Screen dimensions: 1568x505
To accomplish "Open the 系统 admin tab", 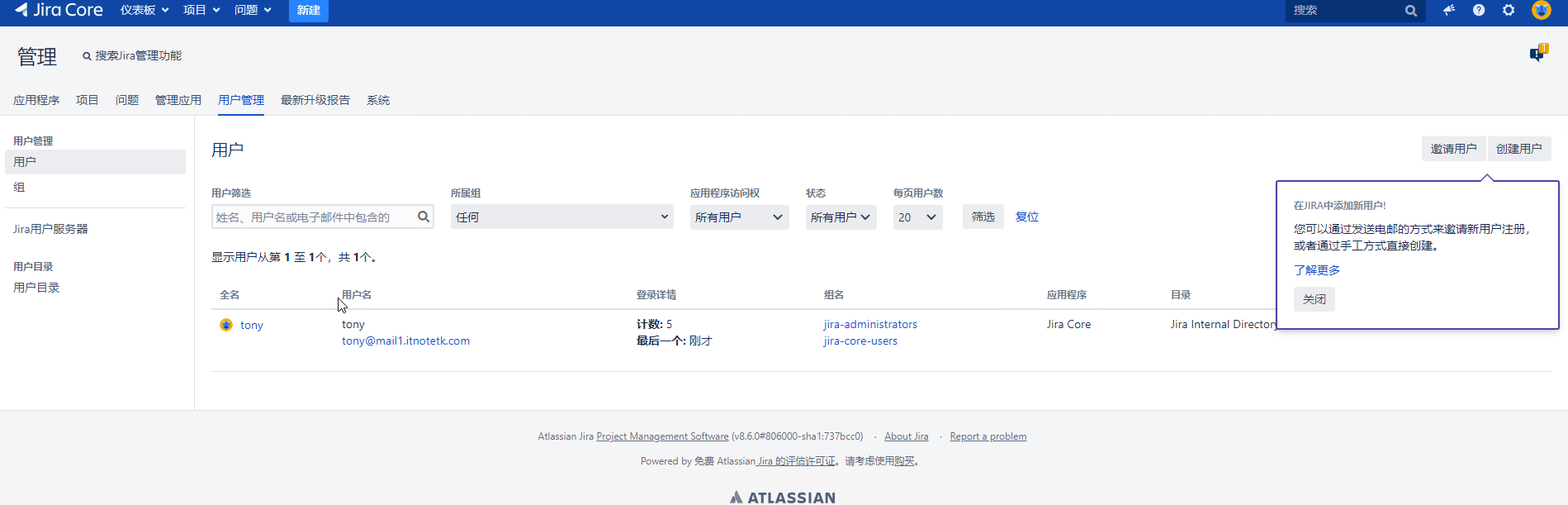I will (378, 100).
